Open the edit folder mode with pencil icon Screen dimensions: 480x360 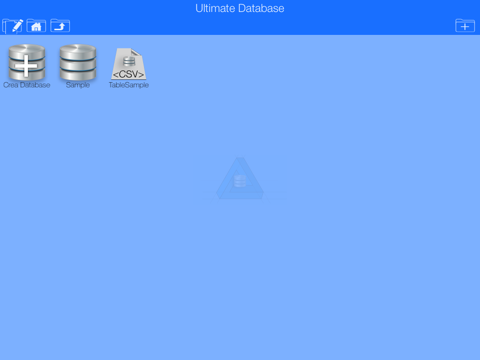pyautogui.click(x=13, y=26)
